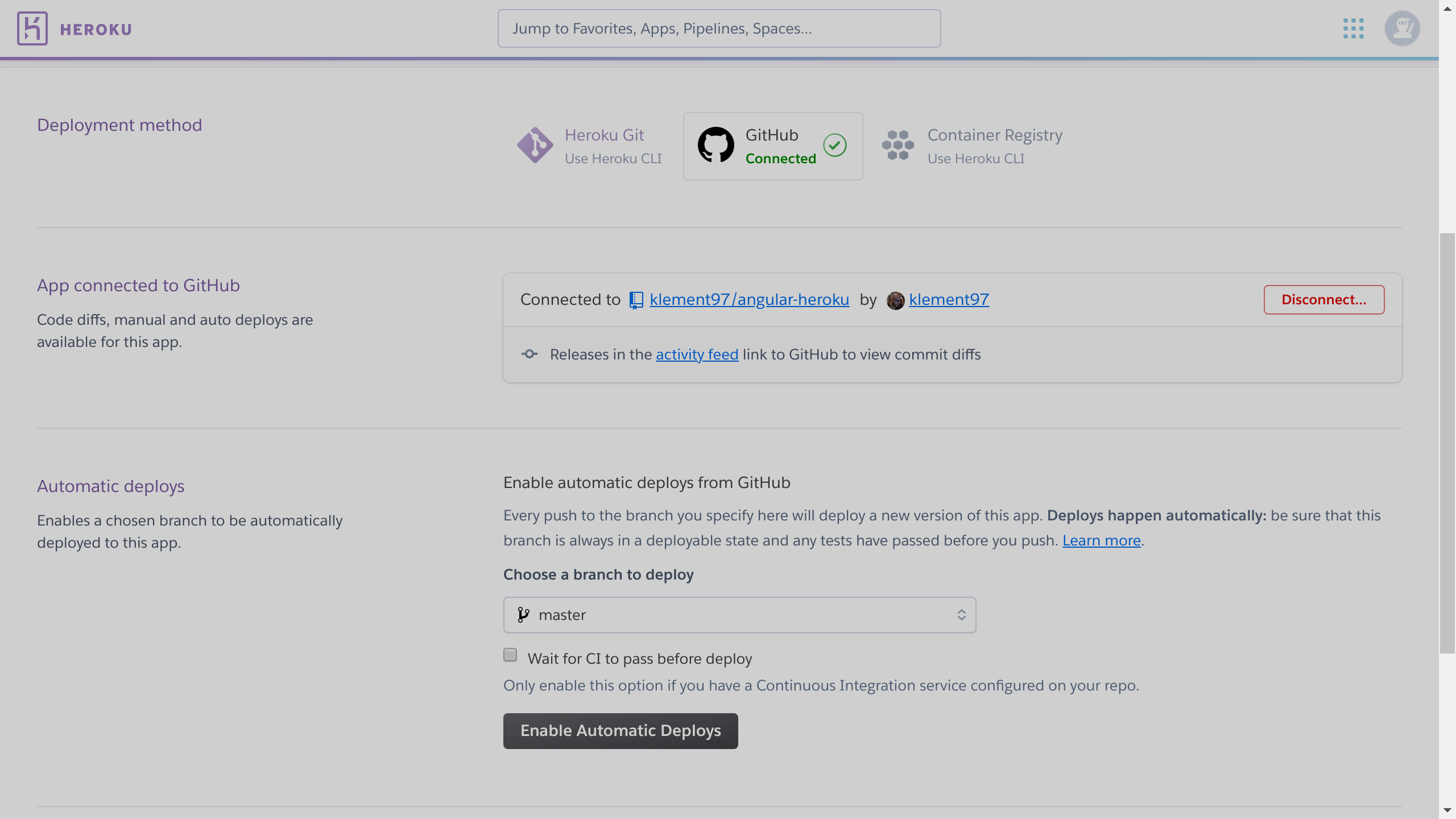
Task: Click the branch icon in the master dropdown
Action: pos(523,615)
